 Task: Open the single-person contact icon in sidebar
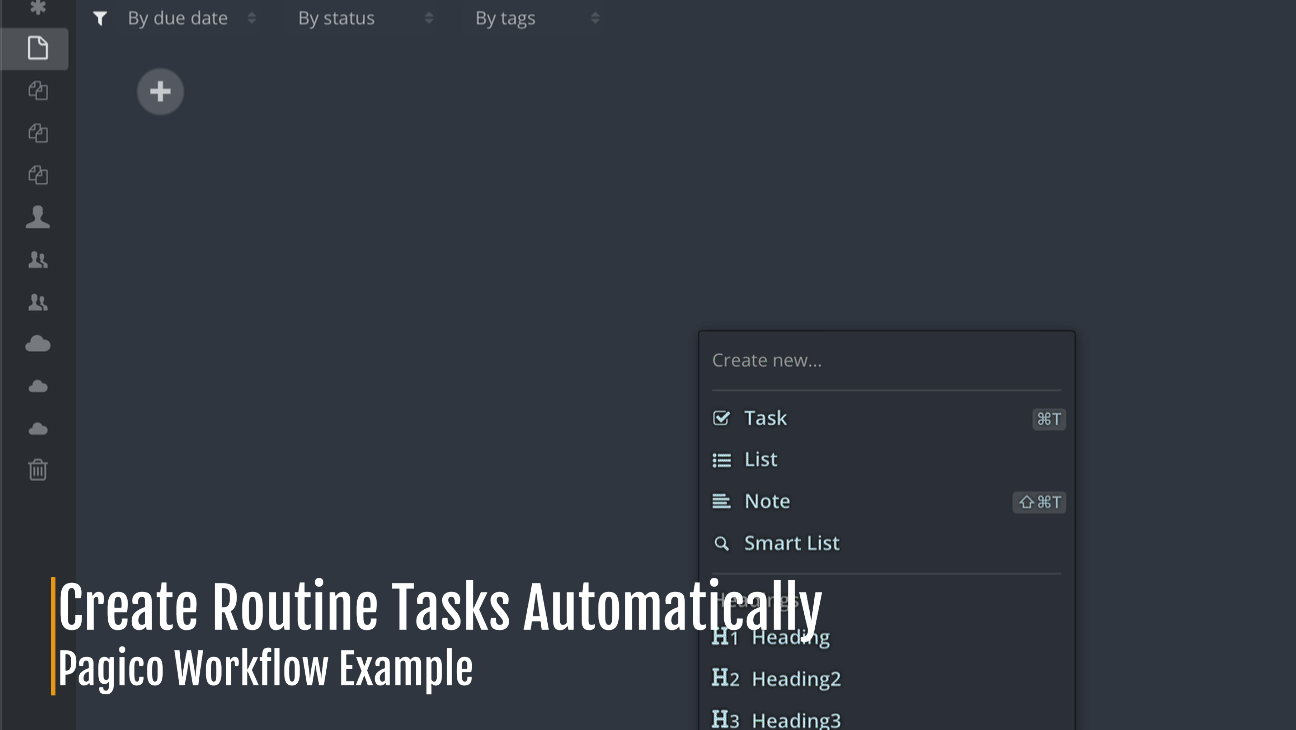[38, 217]
